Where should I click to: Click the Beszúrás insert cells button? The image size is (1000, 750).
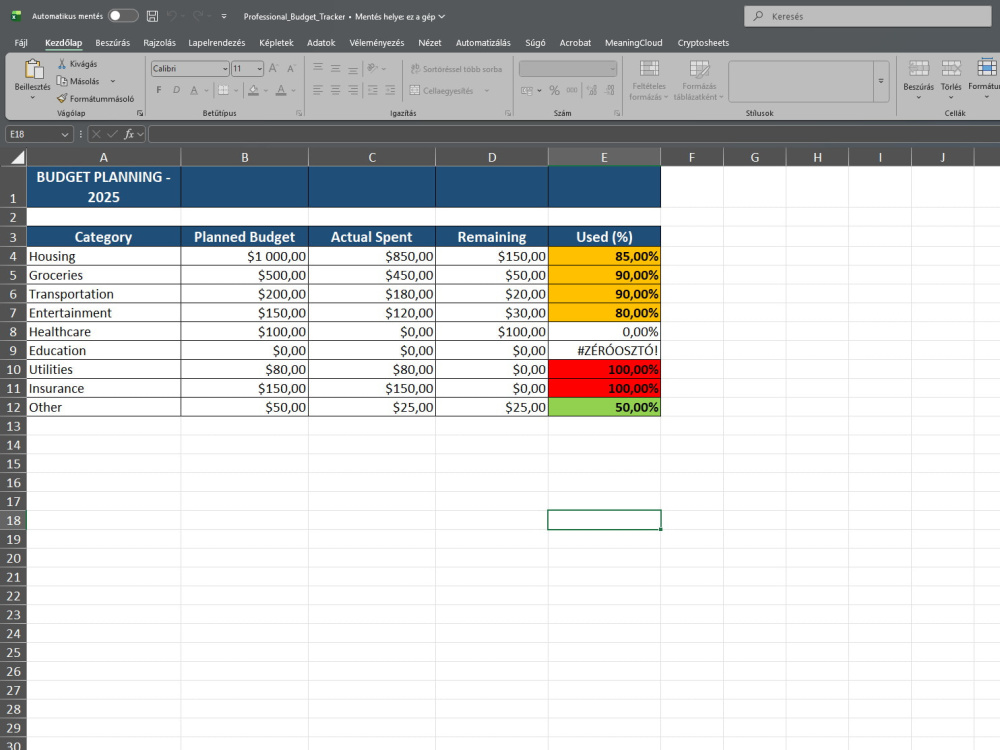[918, 79]
